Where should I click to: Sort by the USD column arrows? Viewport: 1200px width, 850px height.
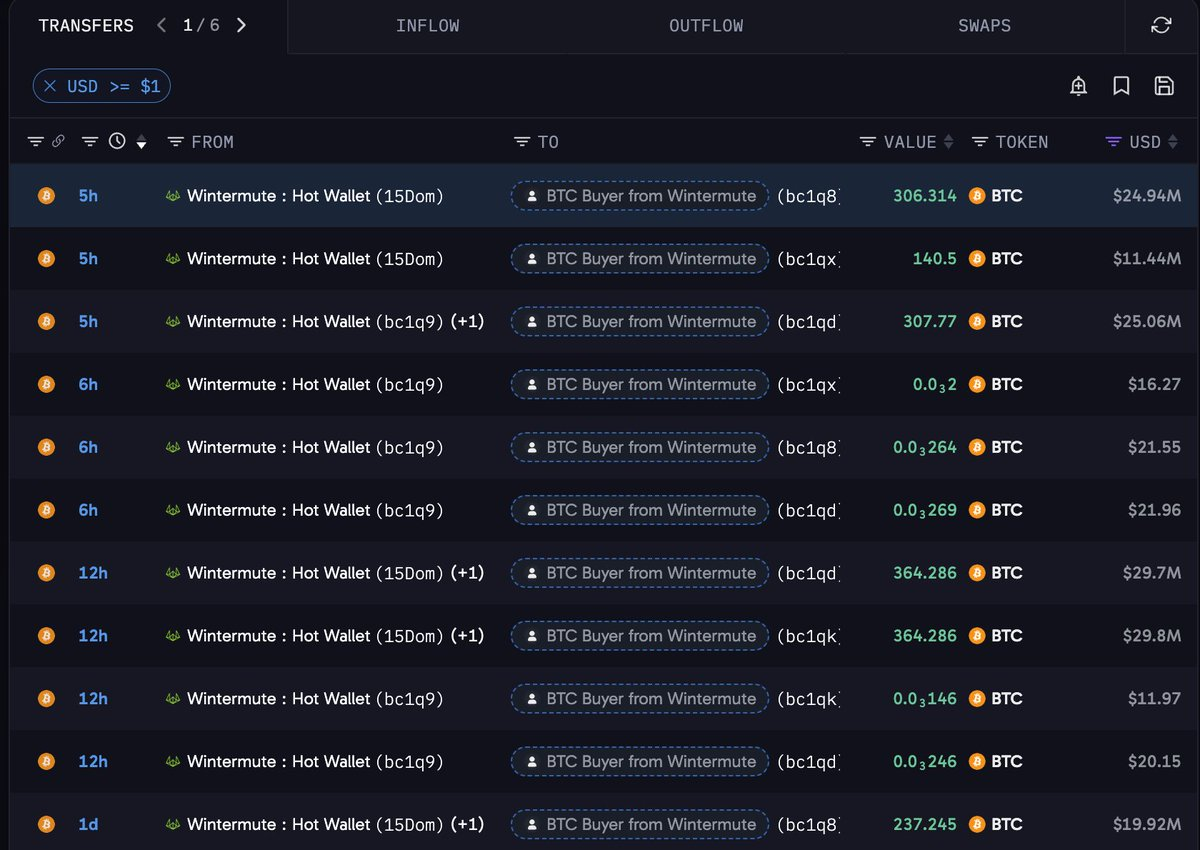pos(1173,142)
